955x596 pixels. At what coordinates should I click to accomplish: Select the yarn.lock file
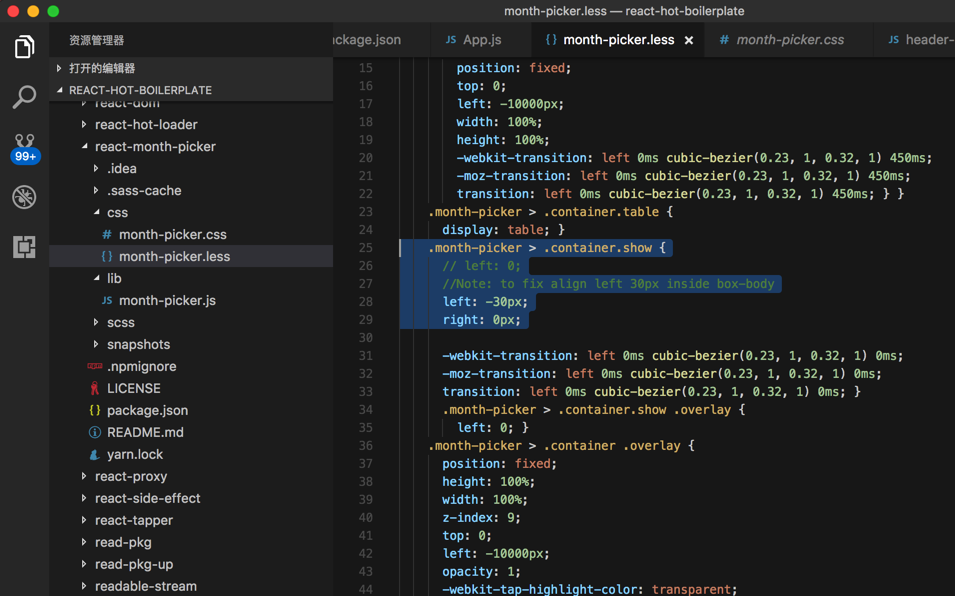134,454
